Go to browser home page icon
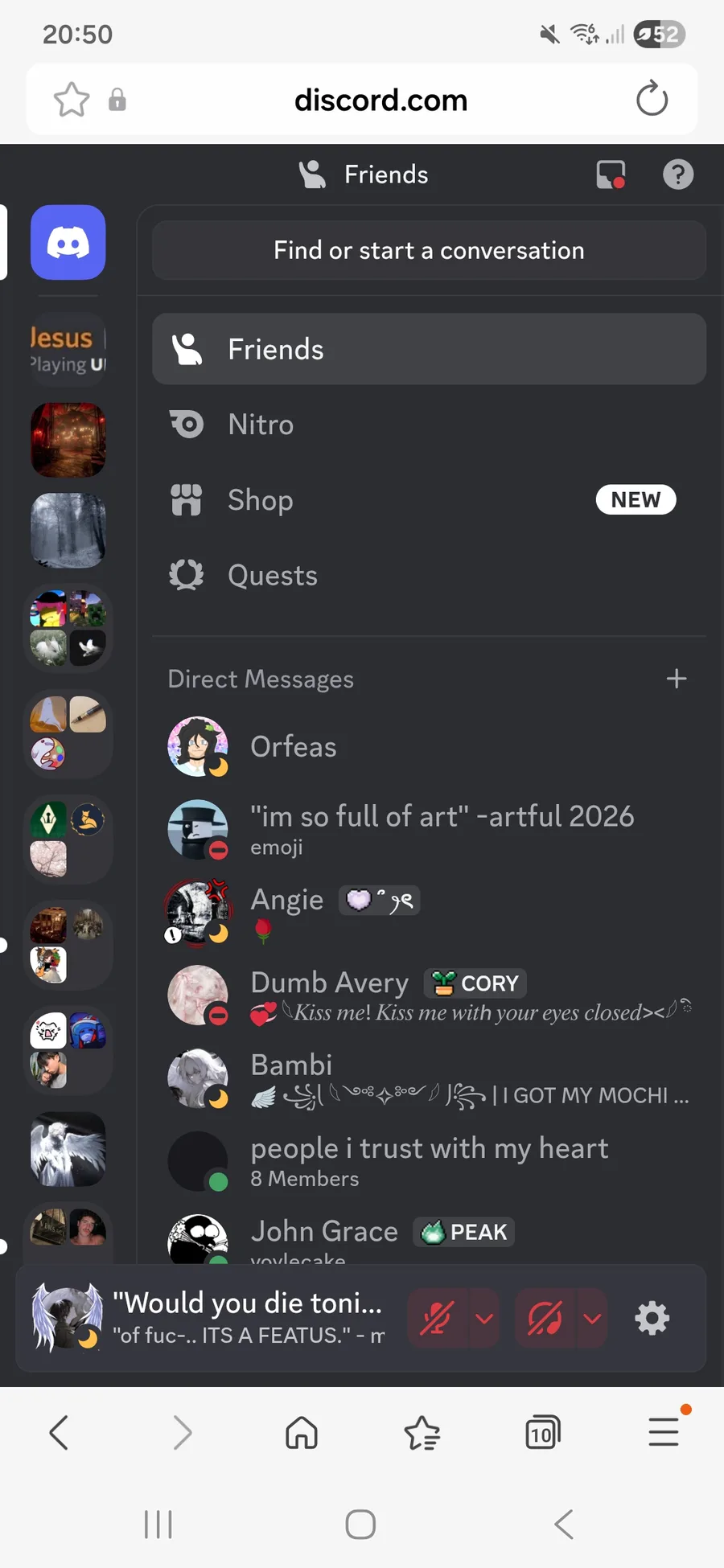The height and width of the screenshot is (1568, 724). point(302,1432)
